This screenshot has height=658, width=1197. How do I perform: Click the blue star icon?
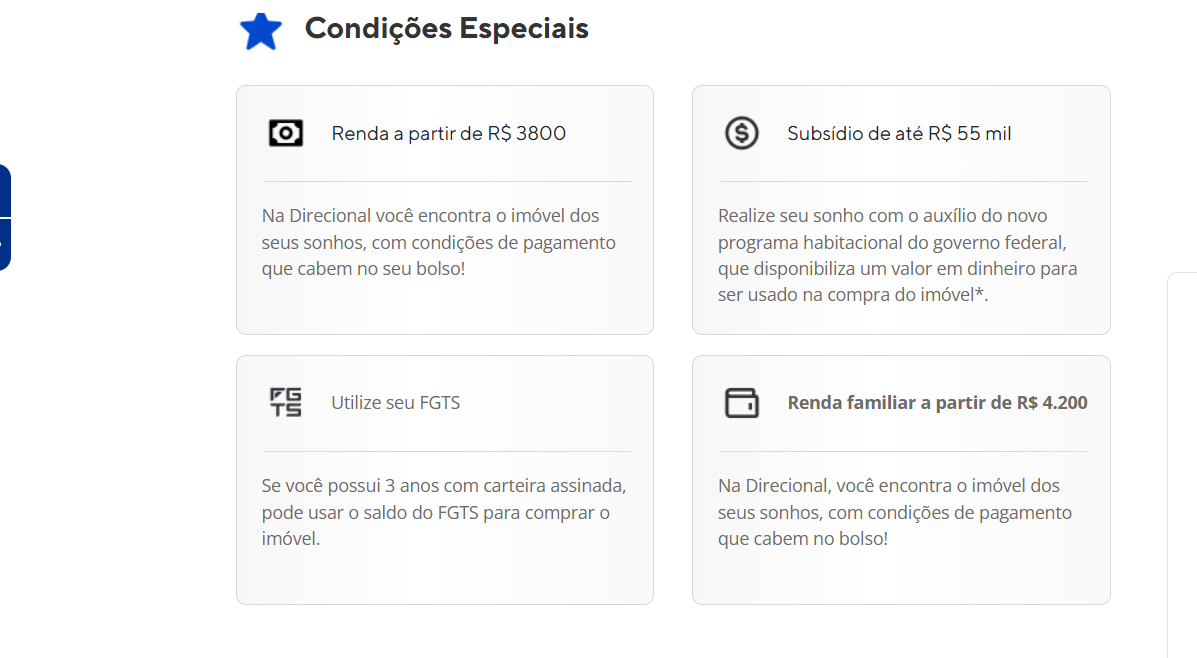point(261,31)
